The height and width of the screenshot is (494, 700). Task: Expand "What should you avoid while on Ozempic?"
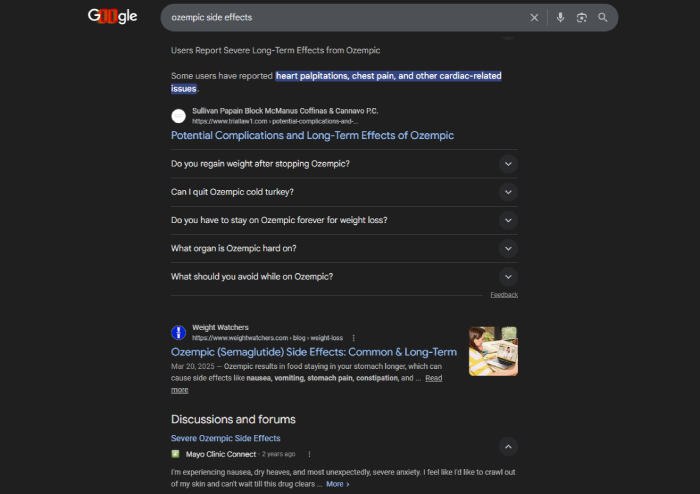pos(508,276)
